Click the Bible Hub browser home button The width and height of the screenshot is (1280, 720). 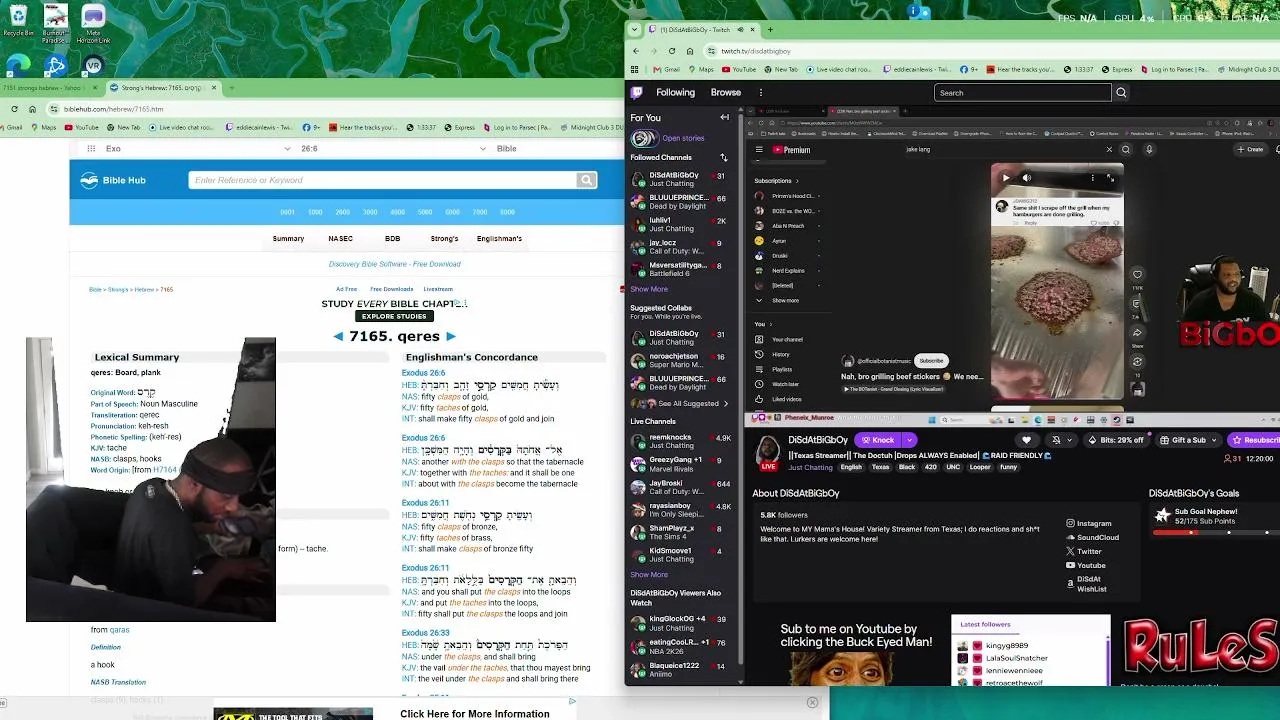[x=32, y=109]
